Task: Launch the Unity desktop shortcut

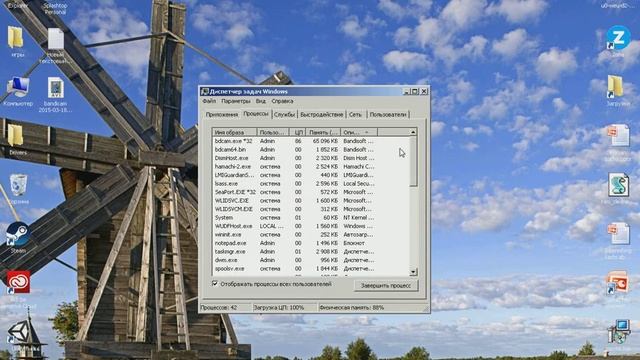Action: coord(18,331)
